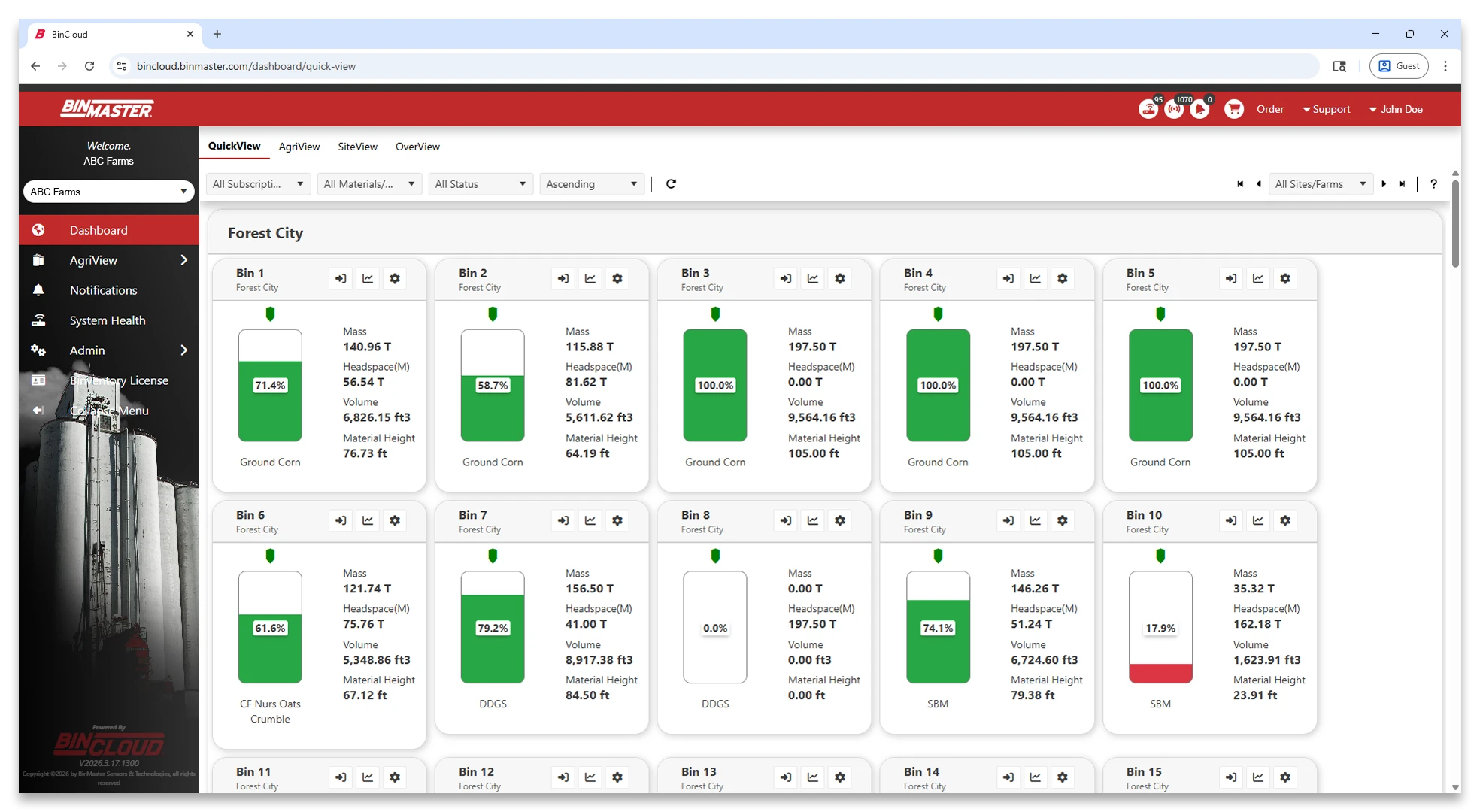Open the All Sites/Farms dropdown
Image resolution: width=1480 pixels, height=812 pixels.
pos(1321,184)
